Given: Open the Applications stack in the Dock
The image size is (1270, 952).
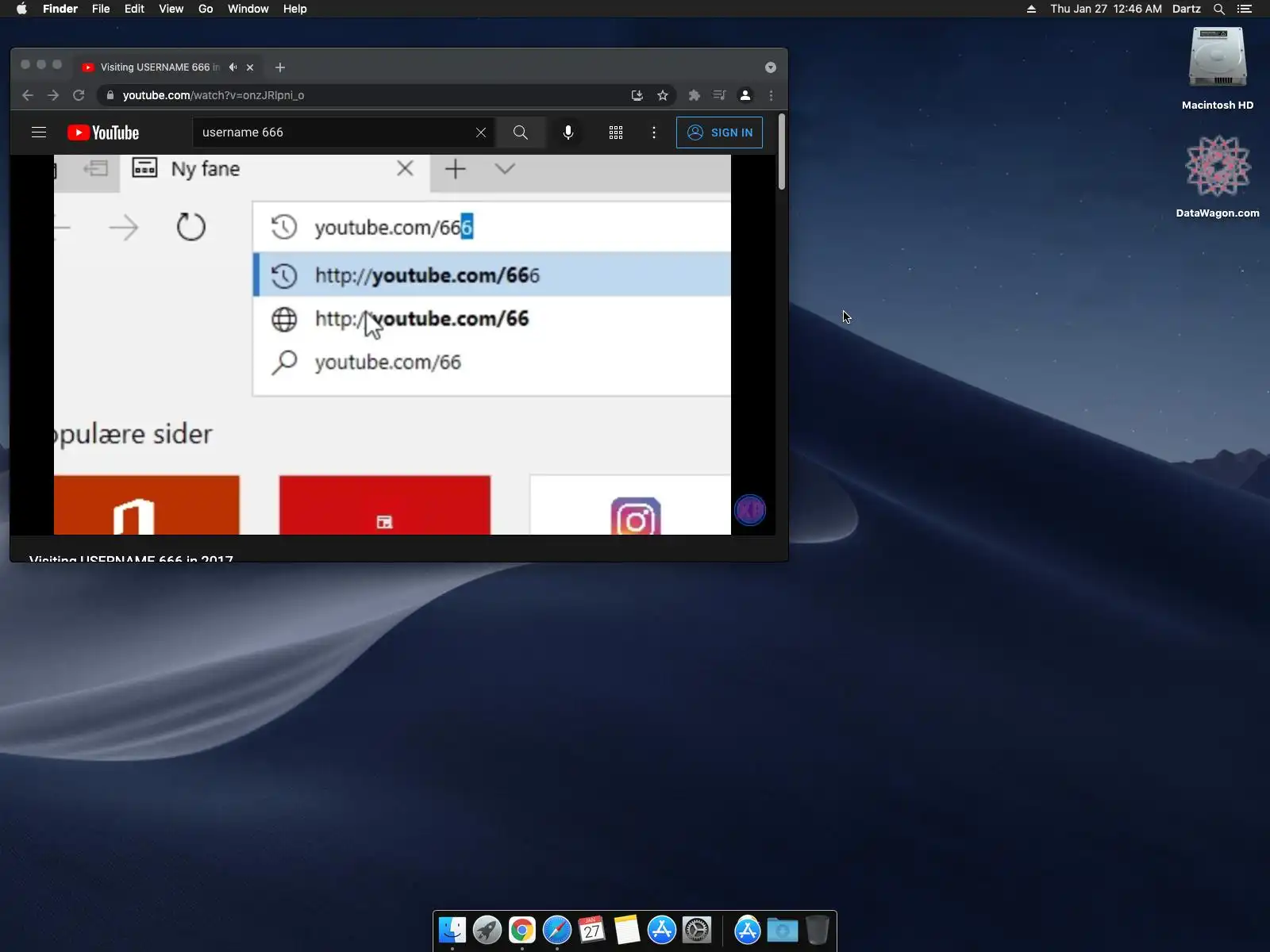Looking at the screenshot, I should click(748, 930).
